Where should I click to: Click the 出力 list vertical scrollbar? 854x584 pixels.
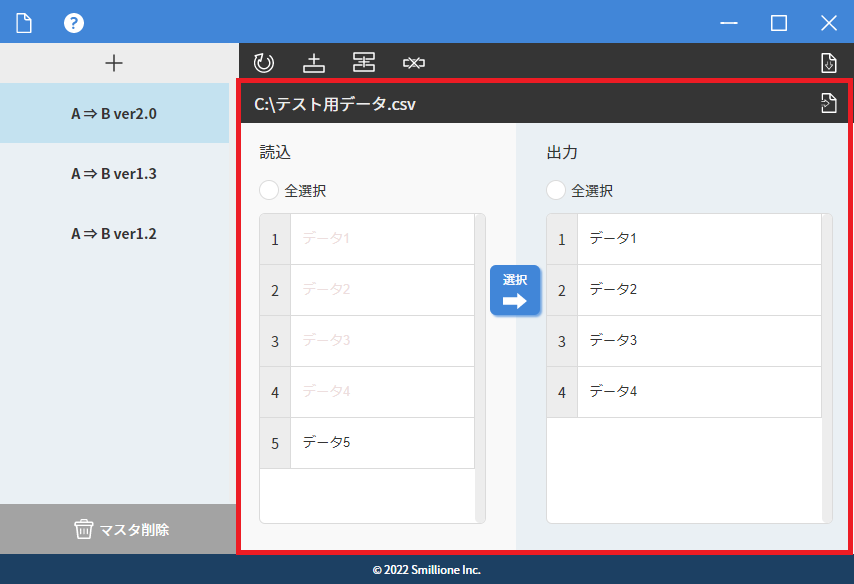click(826, 367)
